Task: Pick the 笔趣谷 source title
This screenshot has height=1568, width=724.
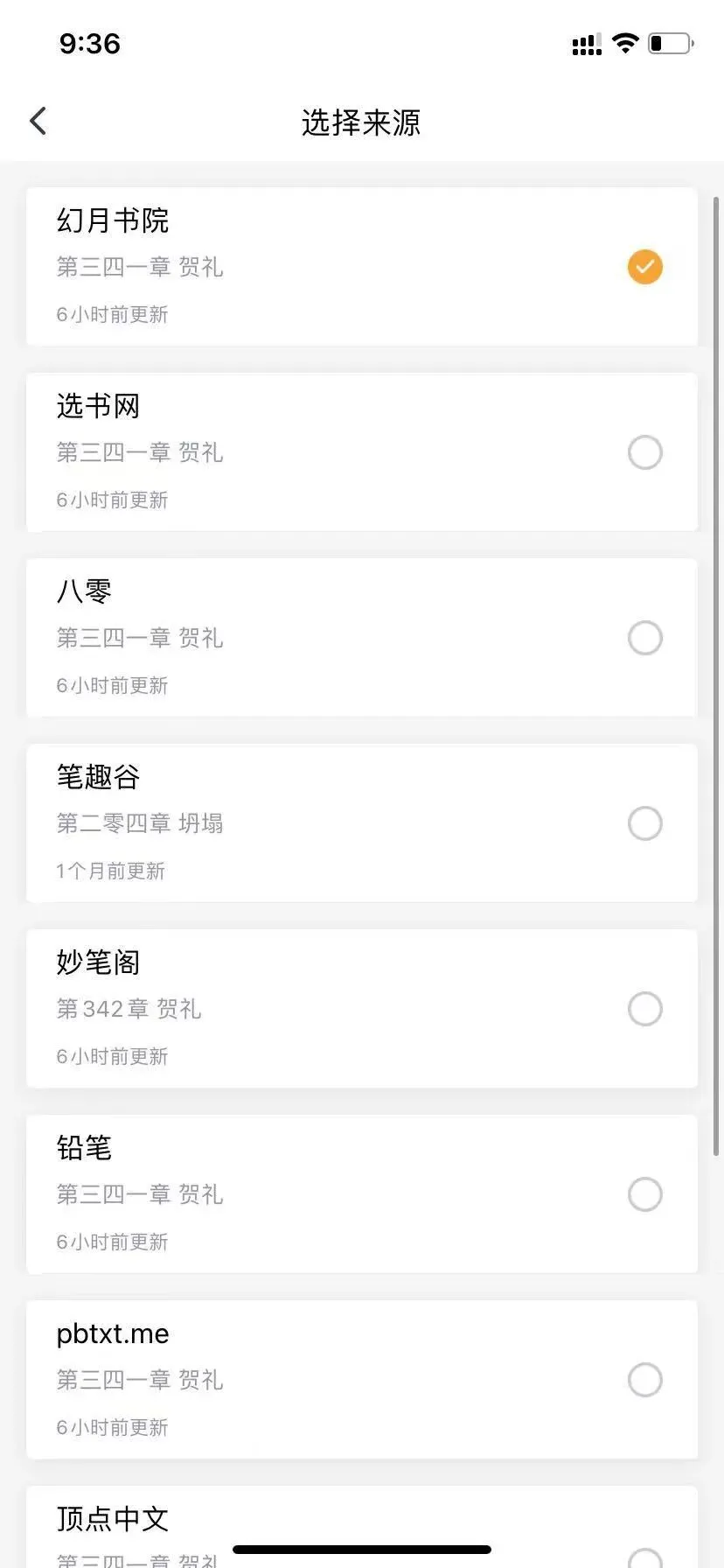Action: [98, 777]
